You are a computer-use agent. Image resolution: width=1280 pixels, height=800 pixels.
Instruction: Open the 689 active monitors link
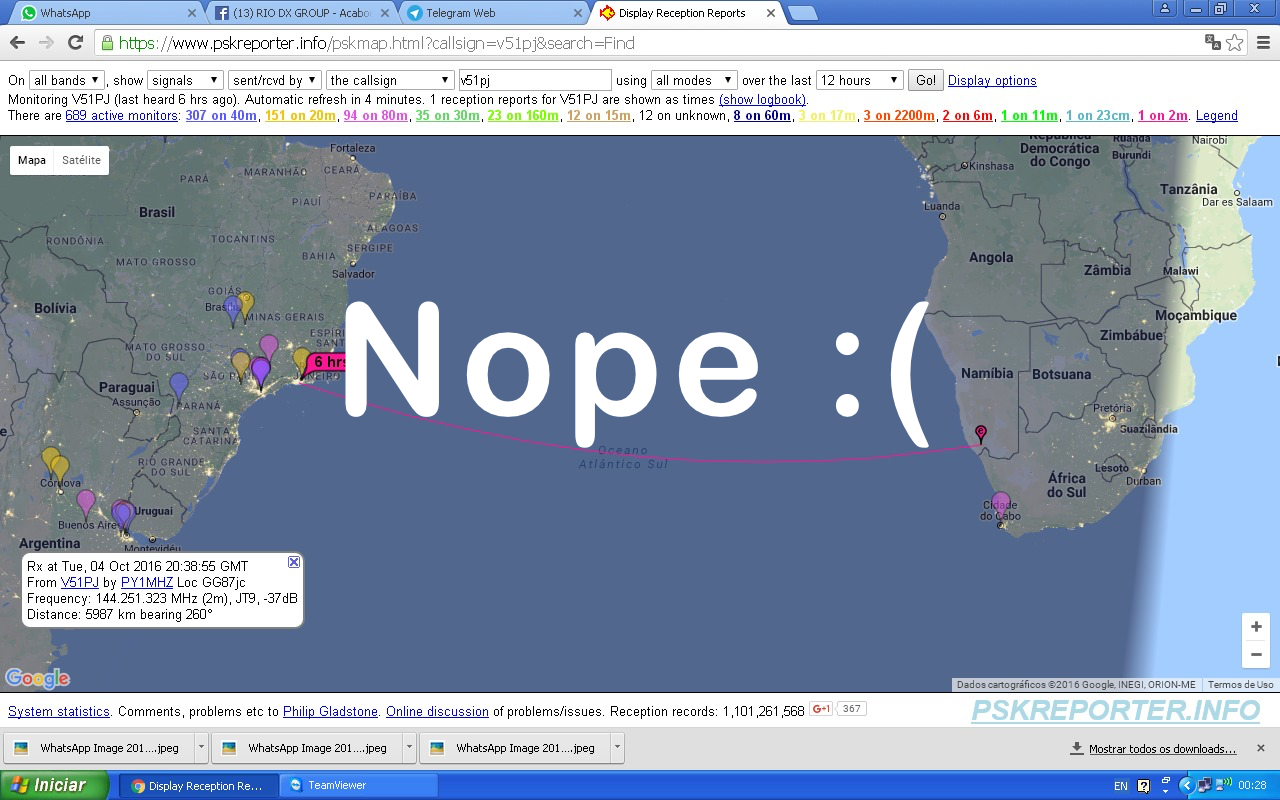click(122, 116)
